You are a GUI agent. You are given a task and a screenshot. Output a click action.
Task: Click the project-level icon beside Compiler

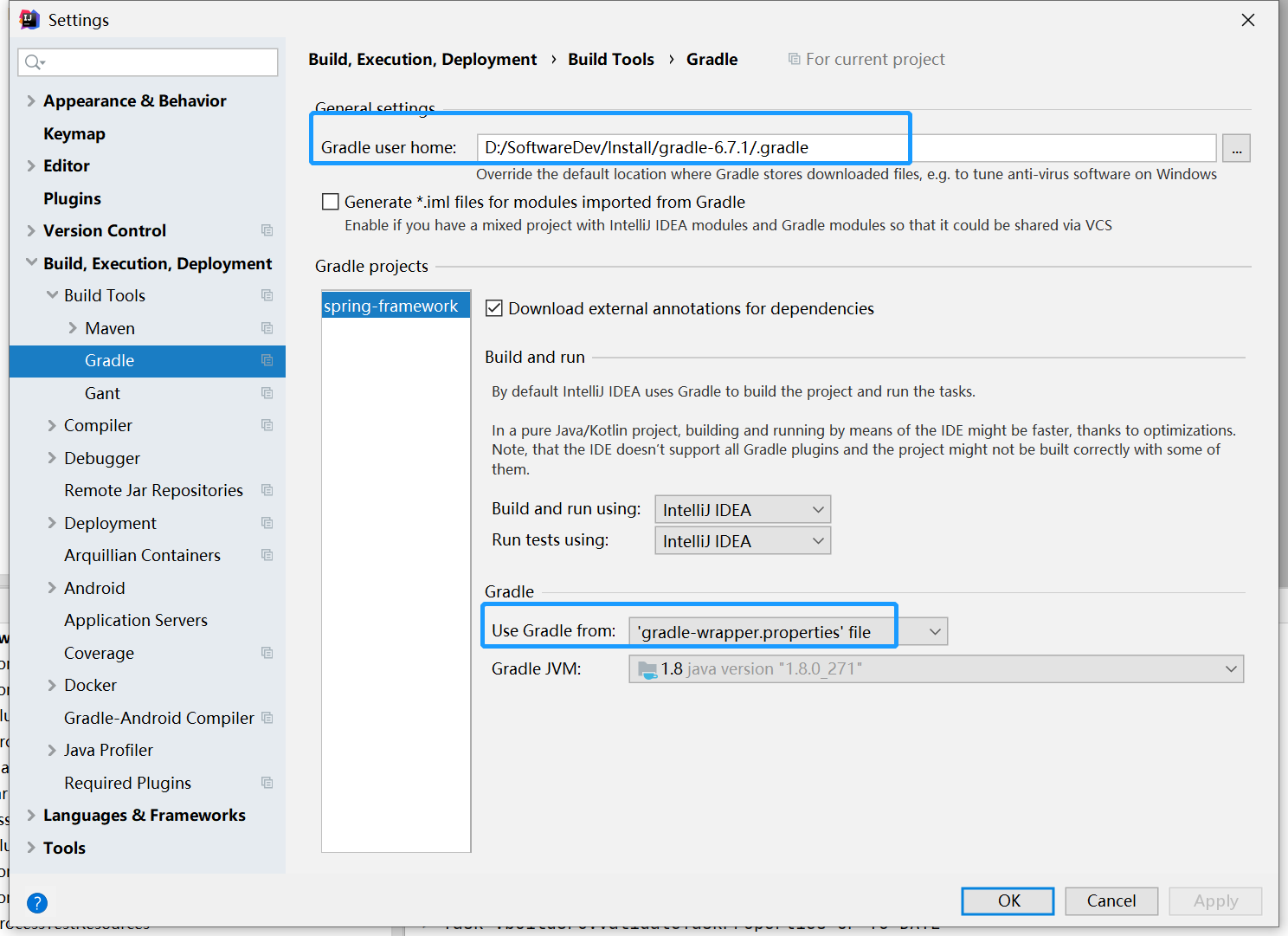tap(267, 425)
